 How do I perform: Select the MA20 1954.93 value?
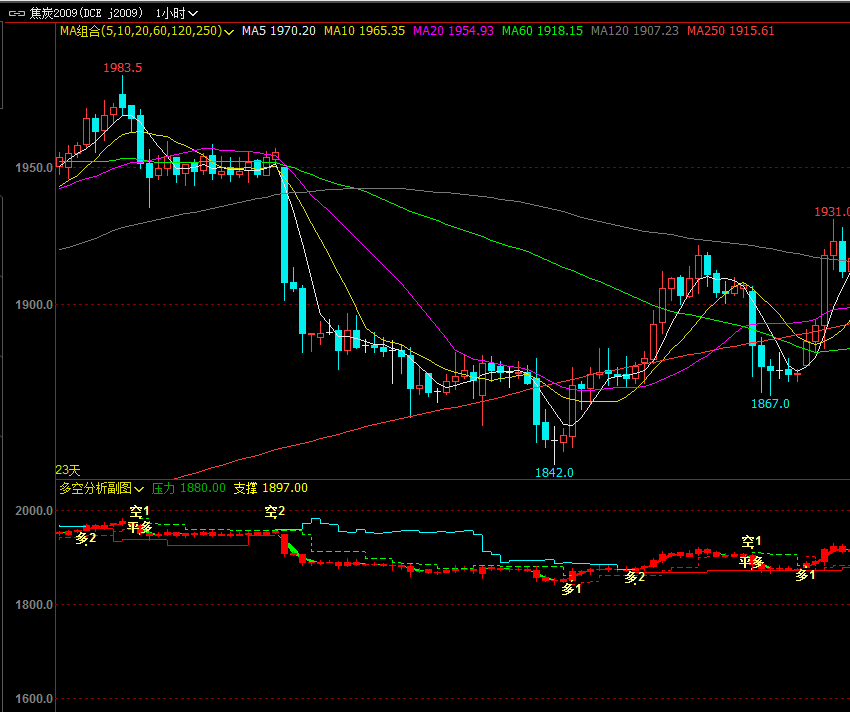click(x=453, y=31)
